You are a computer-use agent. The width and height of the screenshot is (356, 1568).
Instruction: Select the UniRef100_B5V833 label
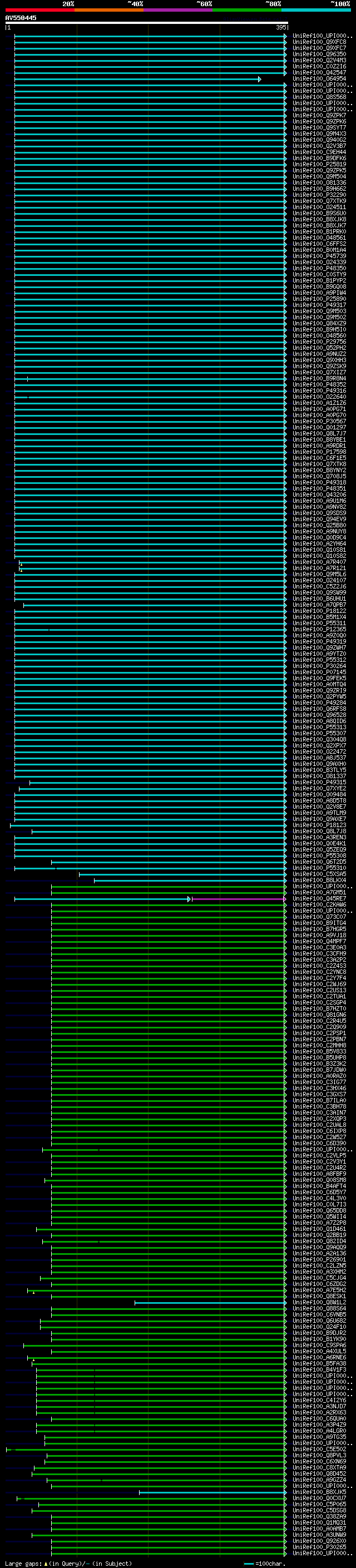point(319,1051)
